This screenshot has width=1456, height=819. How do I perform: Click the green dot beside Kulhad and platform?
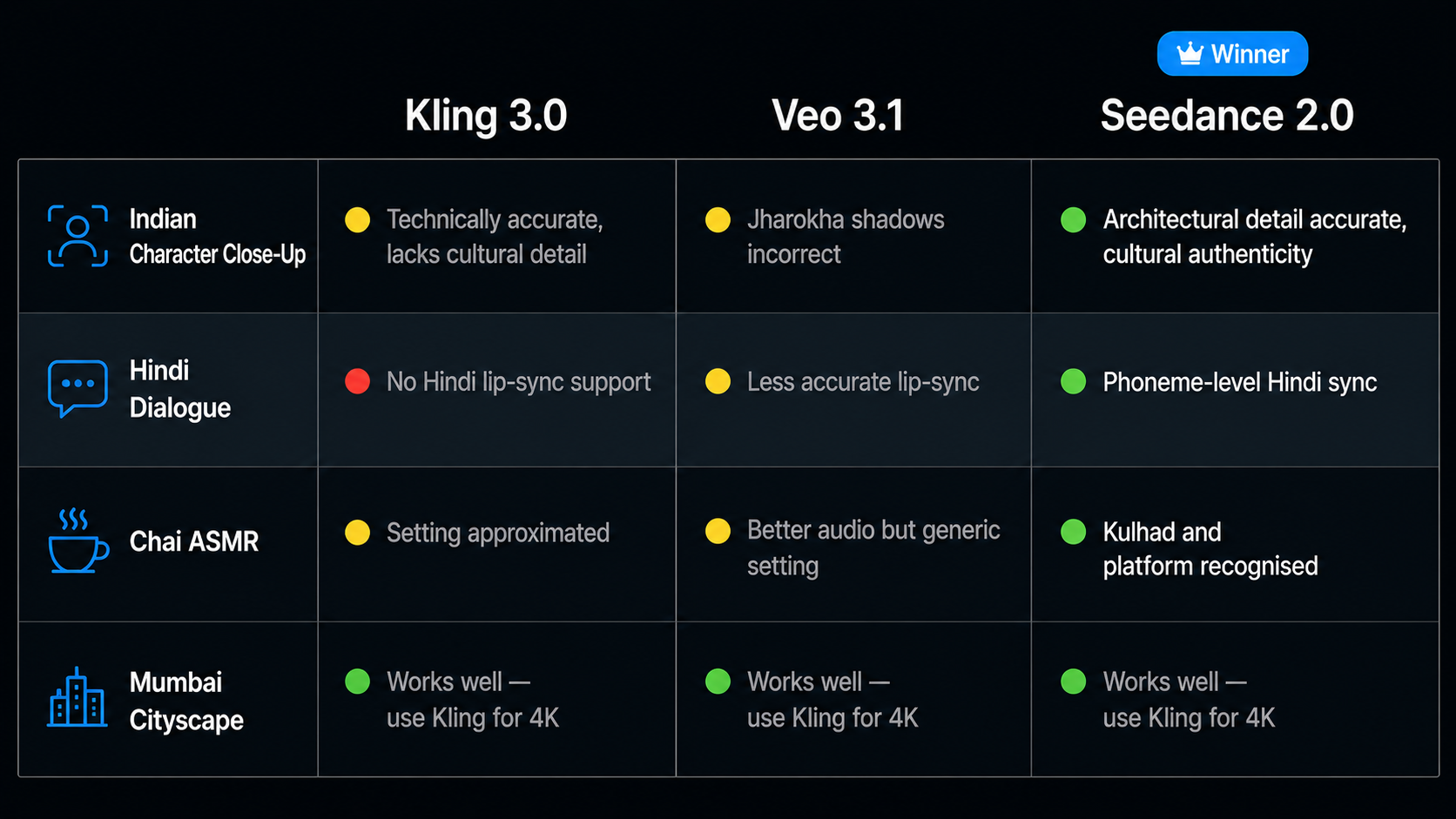pos(1073,532)
